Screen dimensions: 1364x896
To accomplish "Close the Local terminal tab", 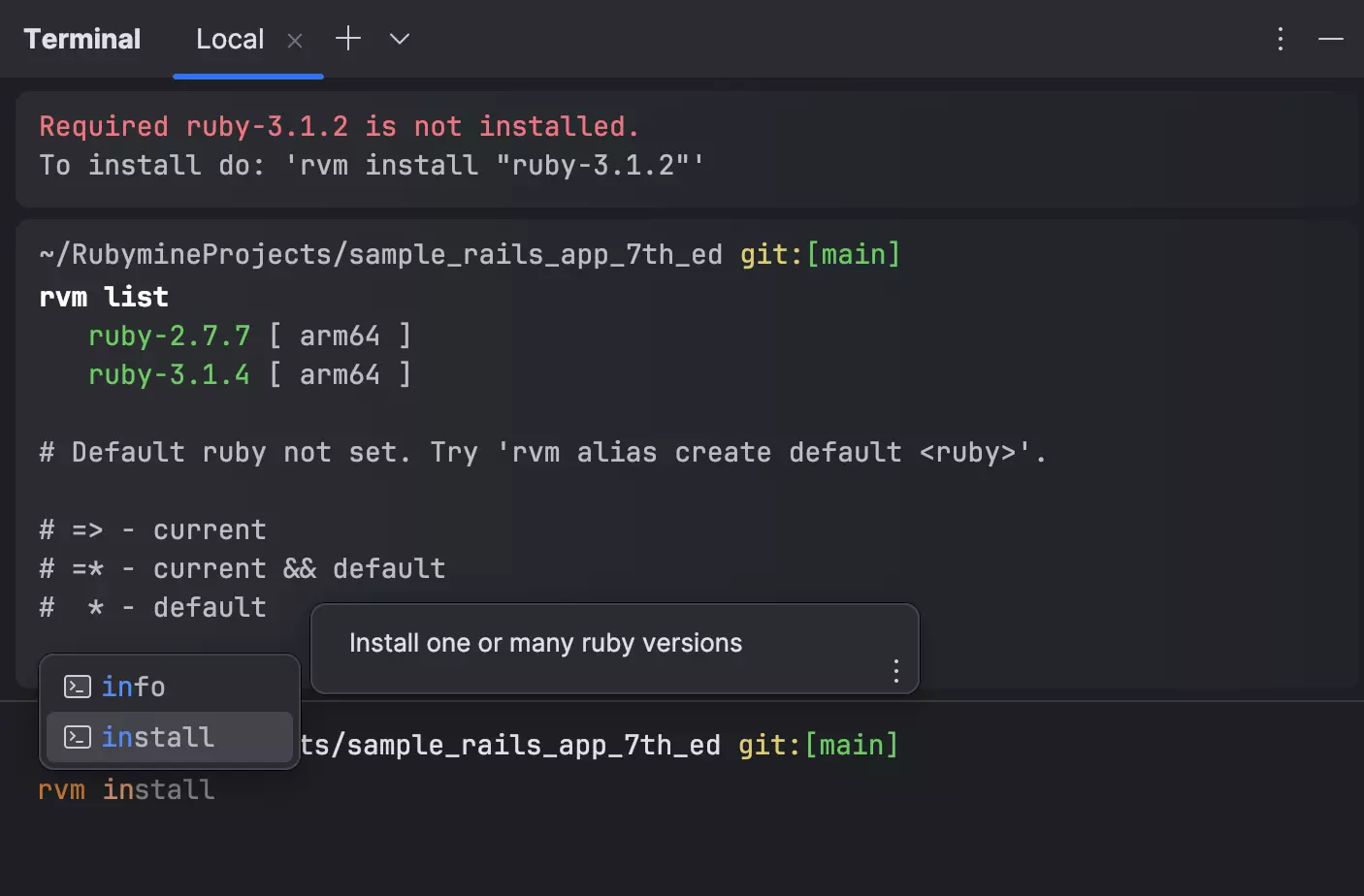I will pyautogui.click(x=295, y=40).
